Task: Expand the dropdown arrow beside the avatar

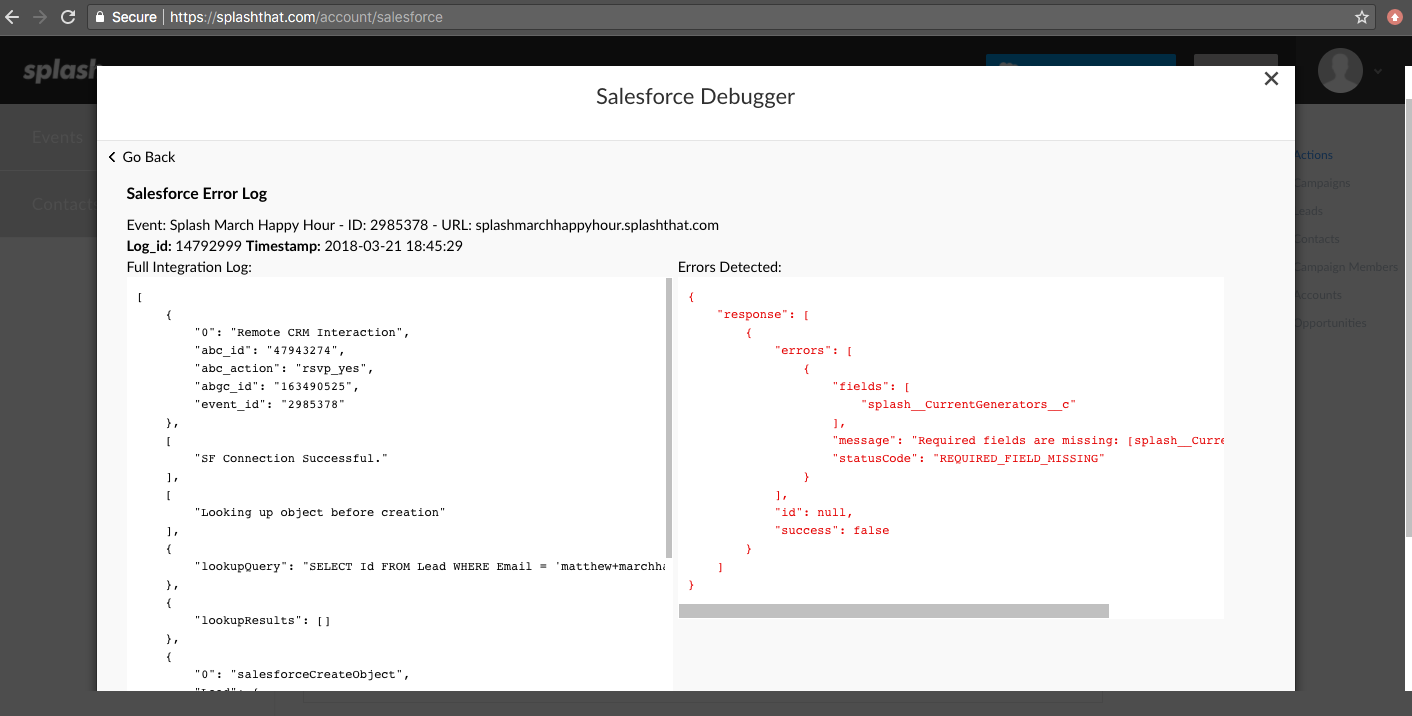Action: point(1378,71)
